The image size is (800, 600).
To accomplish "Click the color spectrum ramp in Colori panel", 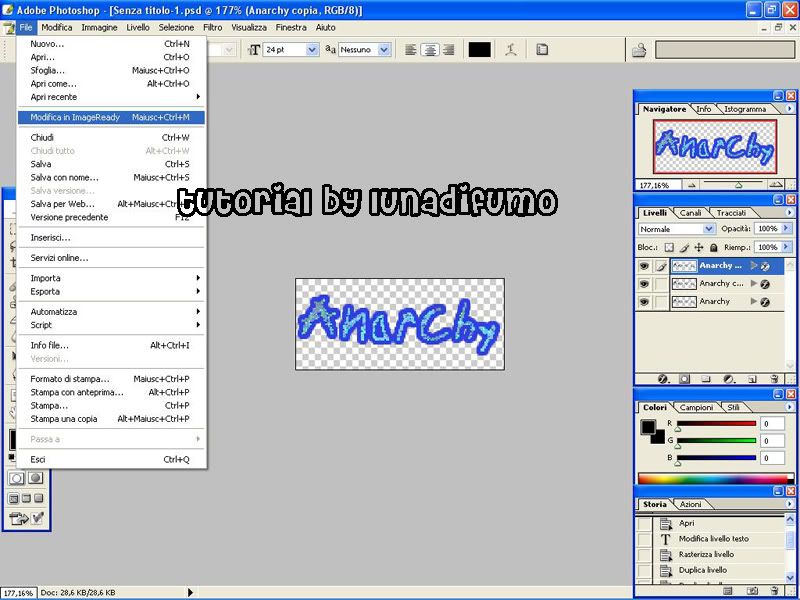I will click(716, 479).
